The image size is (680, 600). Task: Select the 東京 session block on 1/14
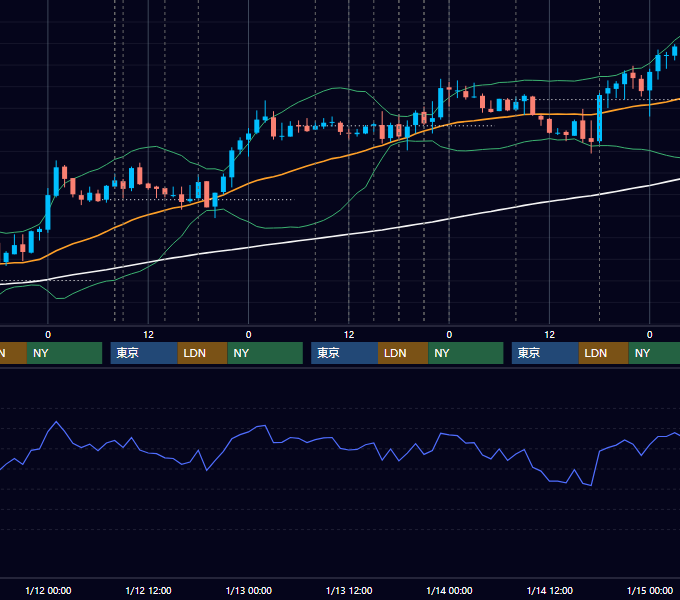click(545, 353)
